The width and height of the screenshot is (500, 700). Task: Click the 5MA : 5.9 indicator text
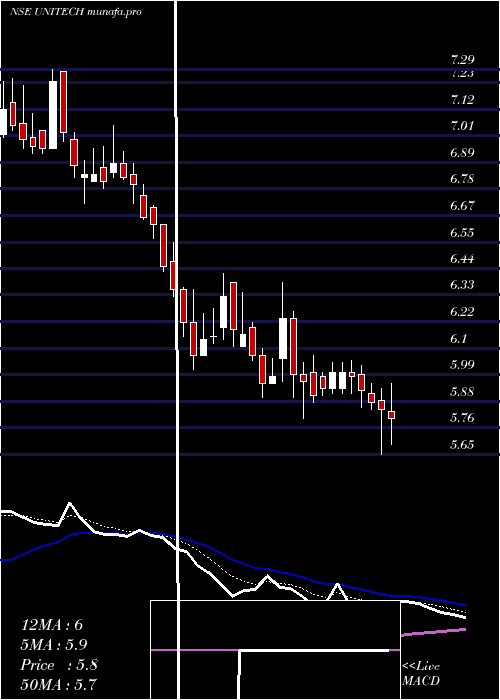(54, 645)
